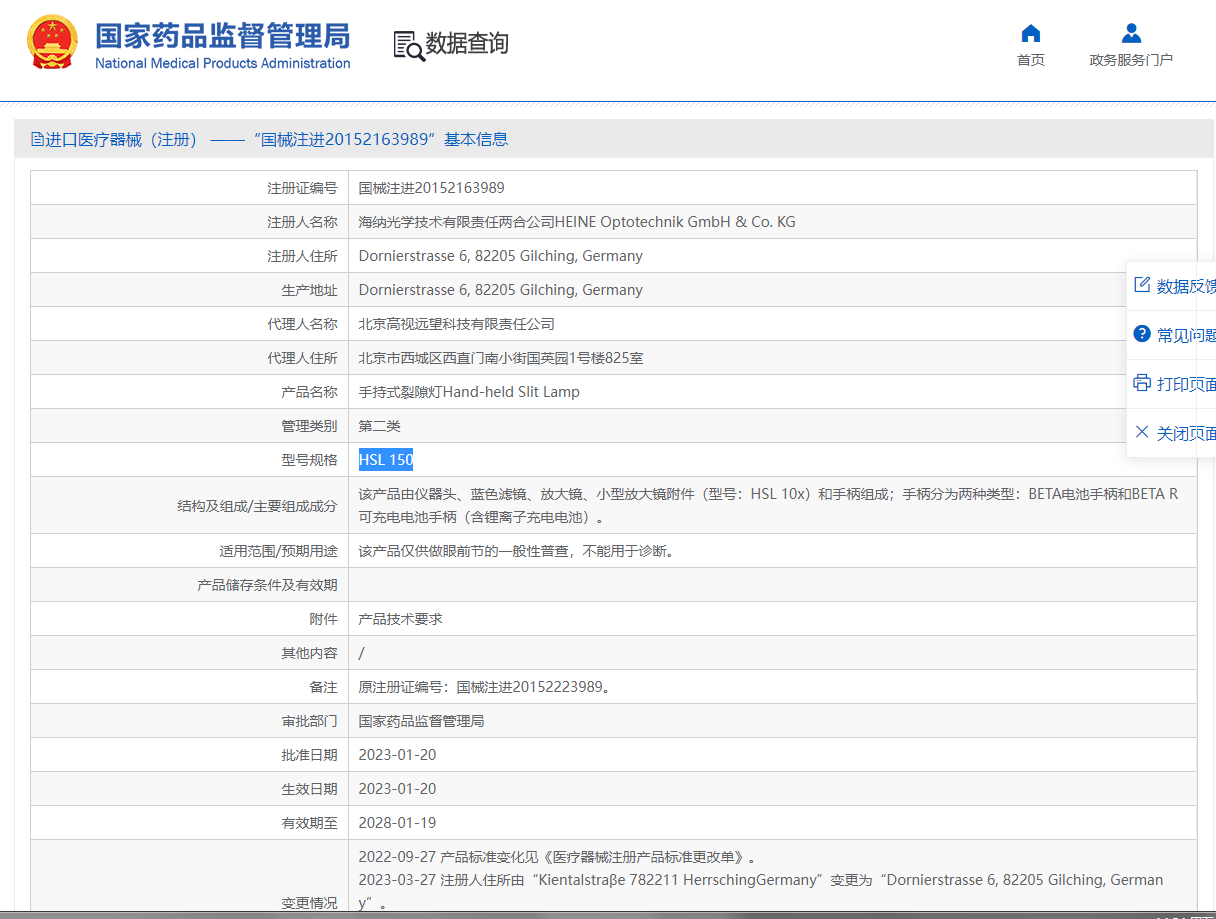The width and height of the screenshot is (1216, 919).
Task: Click the document icon beside 进口医疗器械 heading
Action: pos(37,139)
